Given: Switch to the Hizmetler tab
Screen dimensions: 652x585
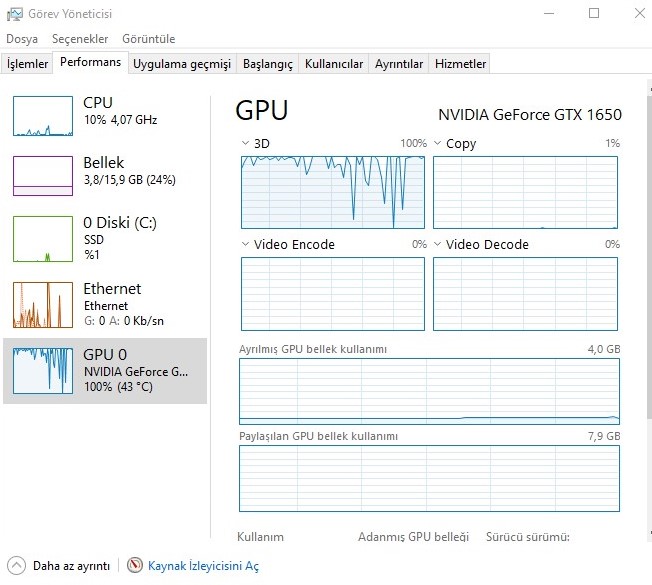Looking at the screenshot, I should (460, 64).
